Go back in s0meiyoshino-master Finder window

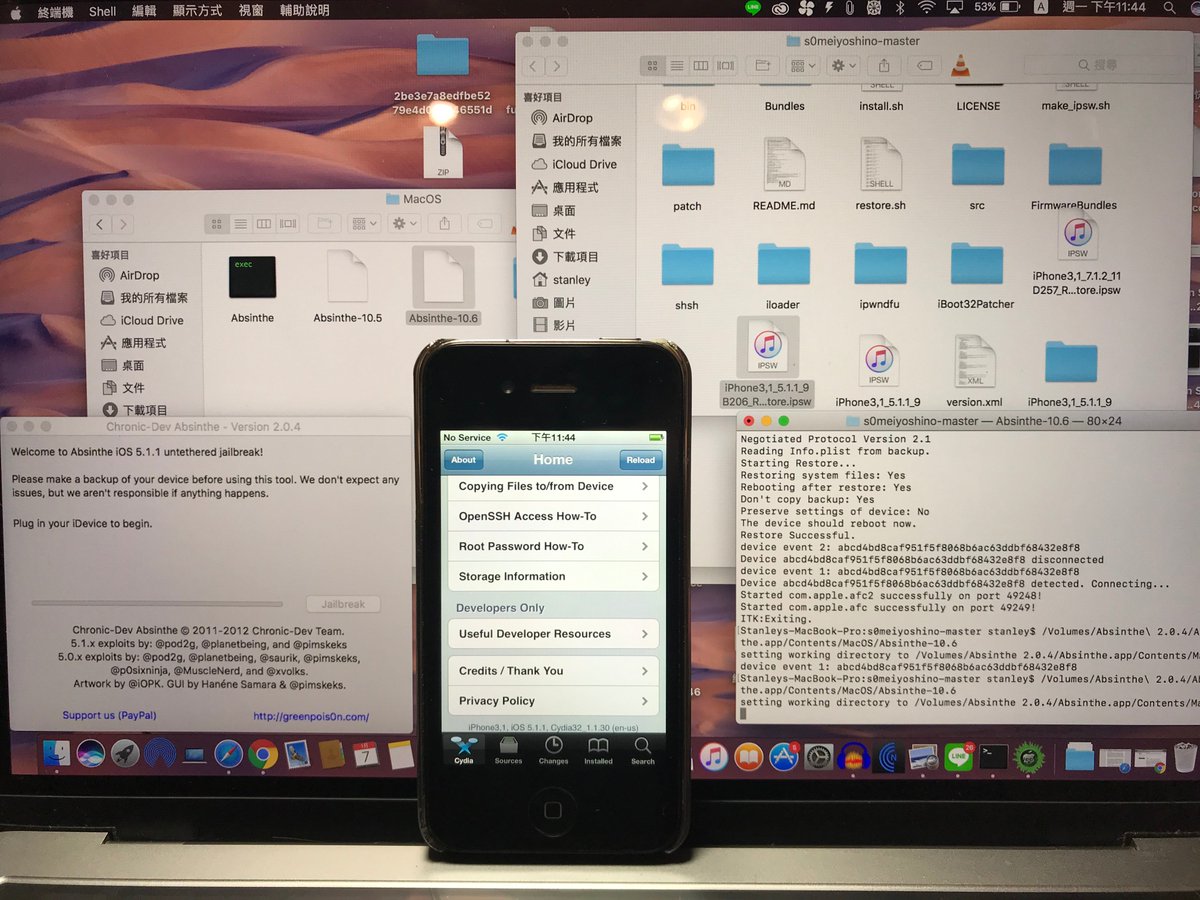[535, 66]
